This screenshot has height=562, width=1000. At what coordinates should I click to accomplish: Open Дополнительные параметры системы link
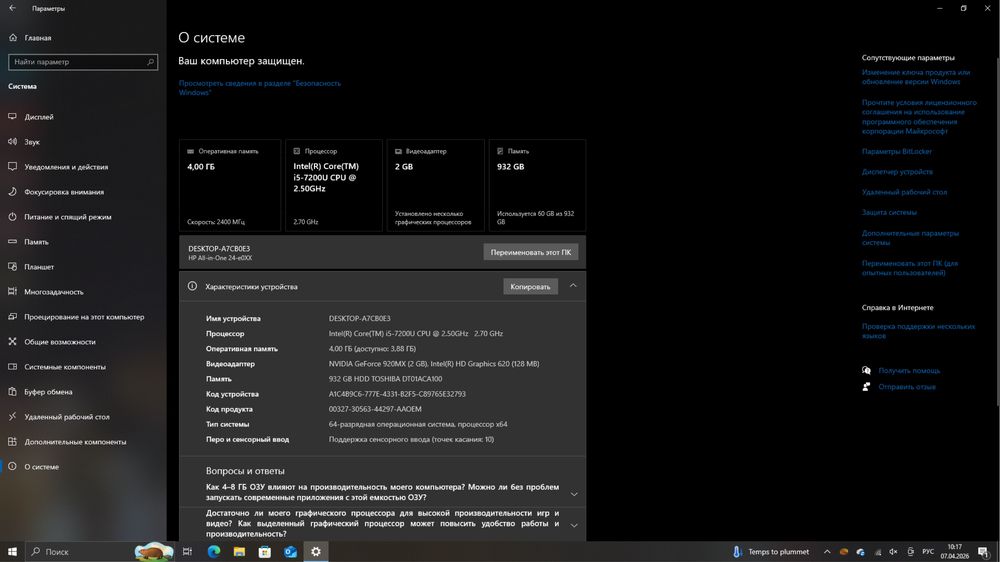(x=910, y=238)
